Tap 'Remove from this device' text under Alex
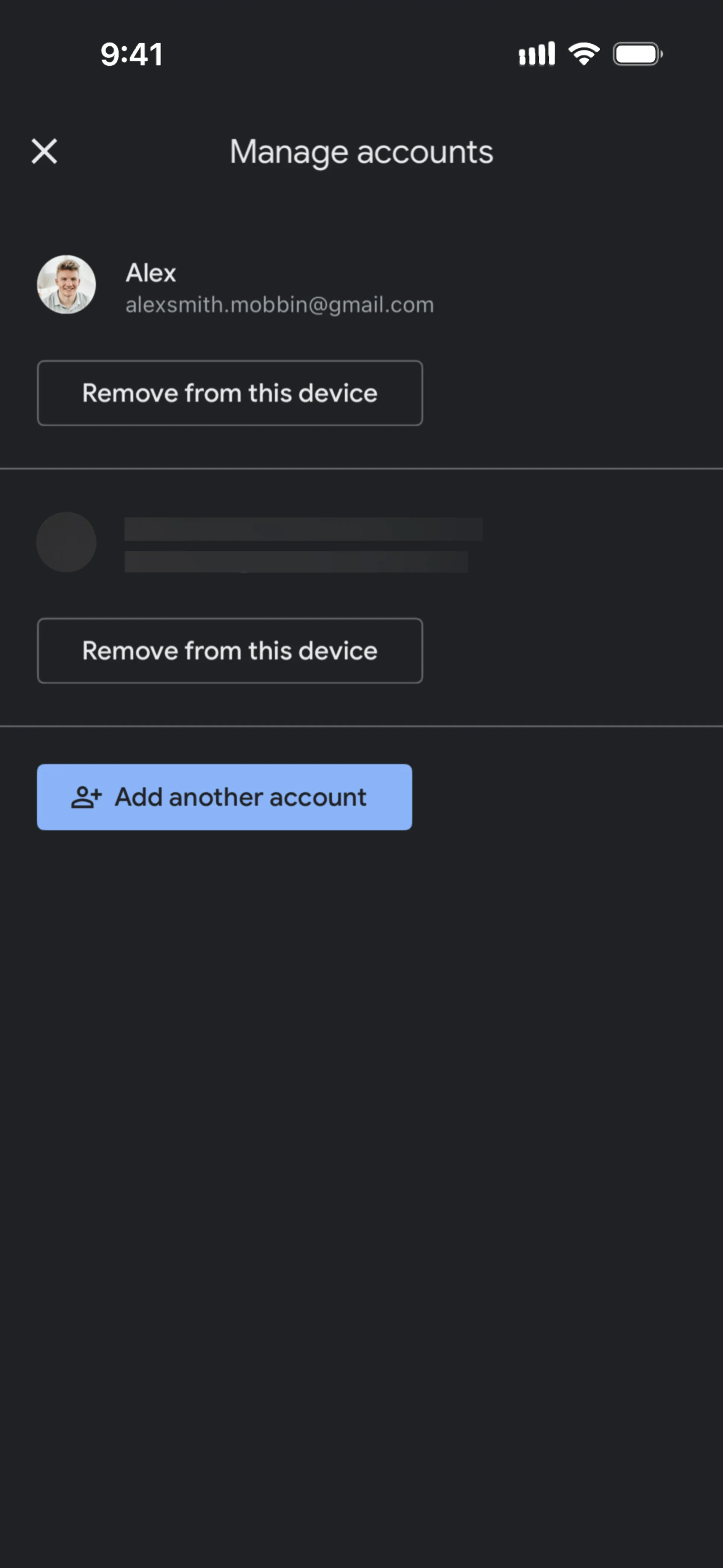723x1568 pixels. pyautogui.click(x=229, y=393)
